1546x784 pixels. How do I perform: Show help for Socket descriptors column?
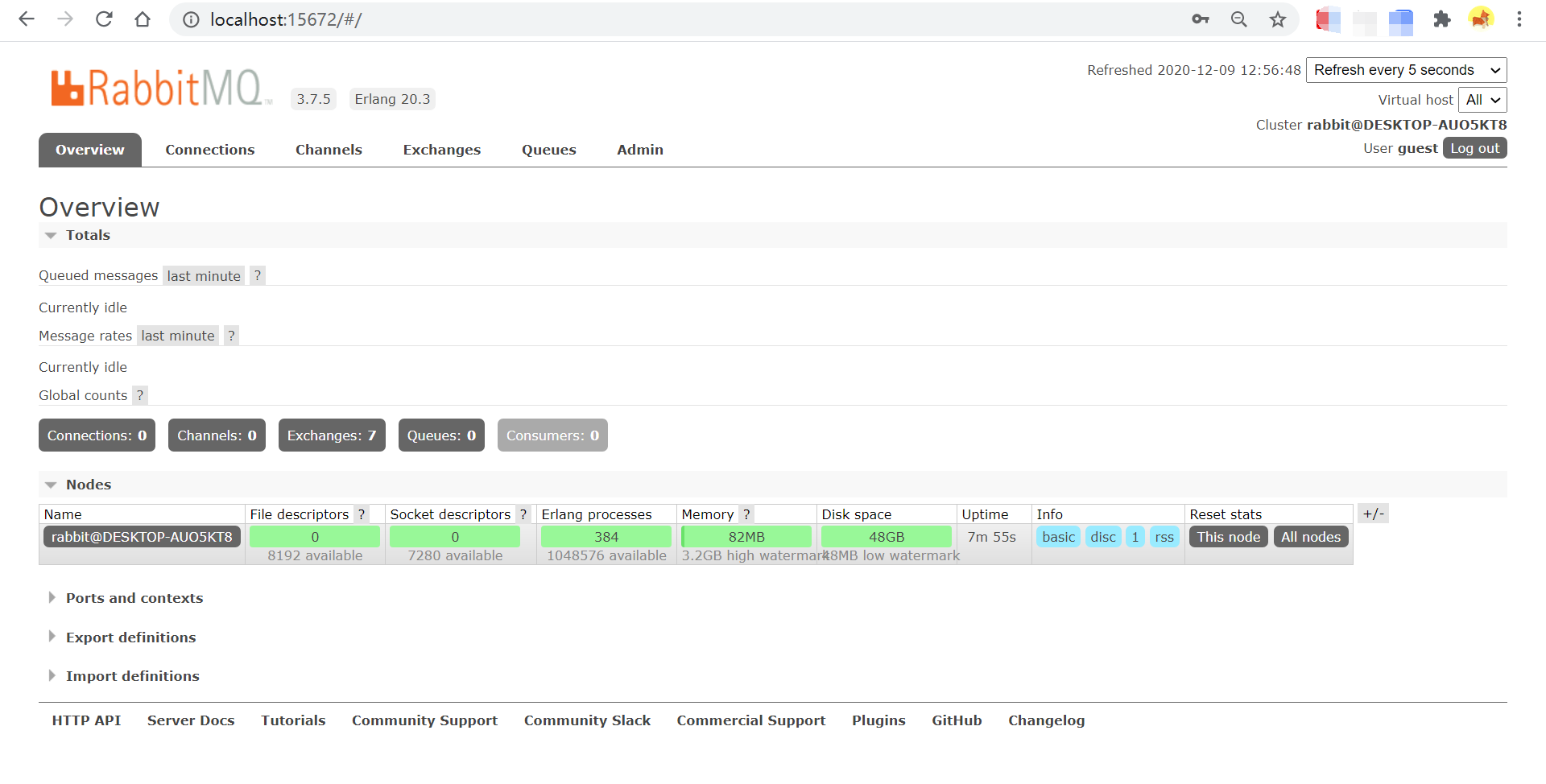523,514
